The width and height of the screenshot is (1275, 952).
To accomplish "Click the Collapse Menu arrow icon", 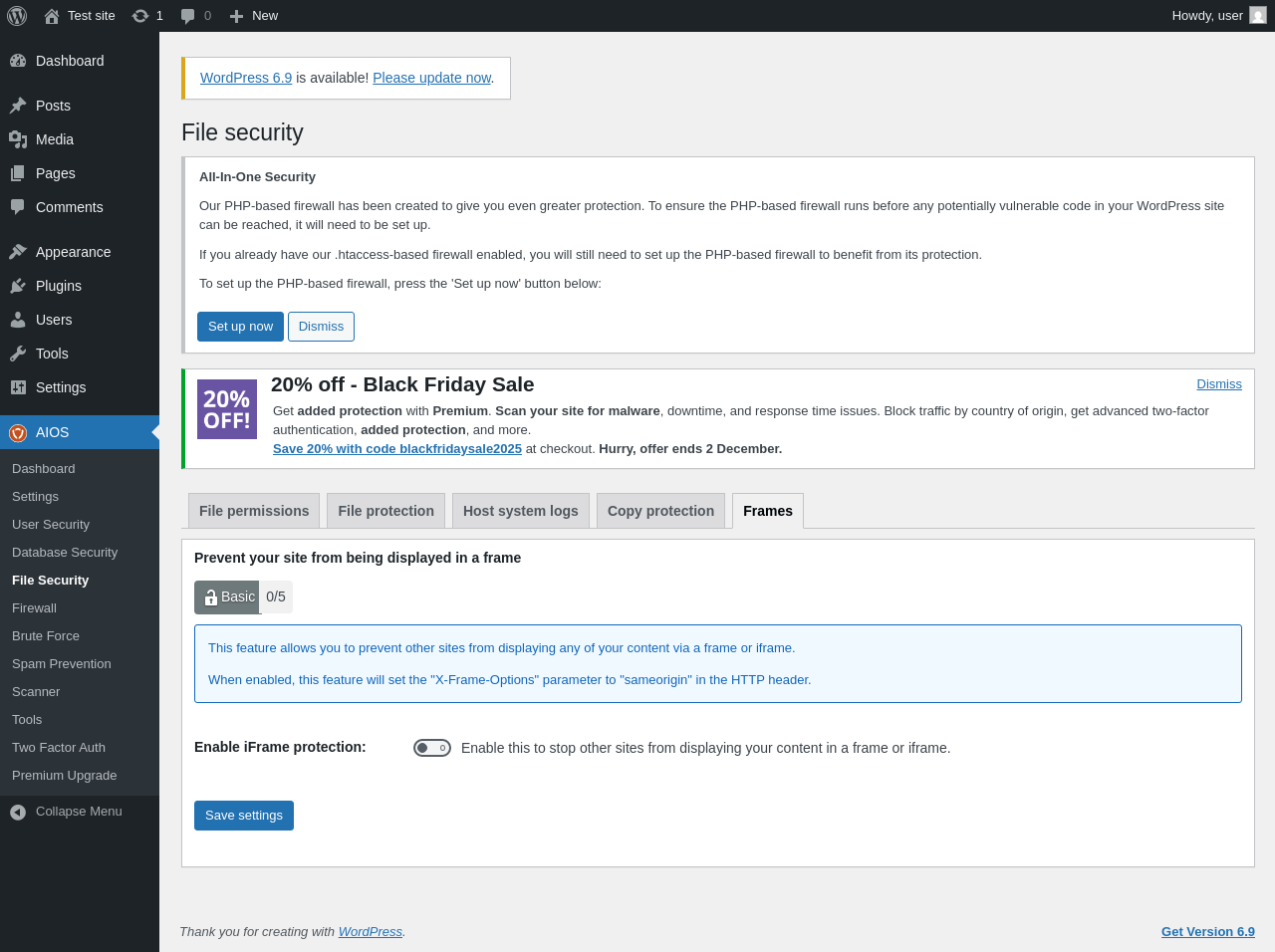I will pyautogui.click(x=18, y=812).
